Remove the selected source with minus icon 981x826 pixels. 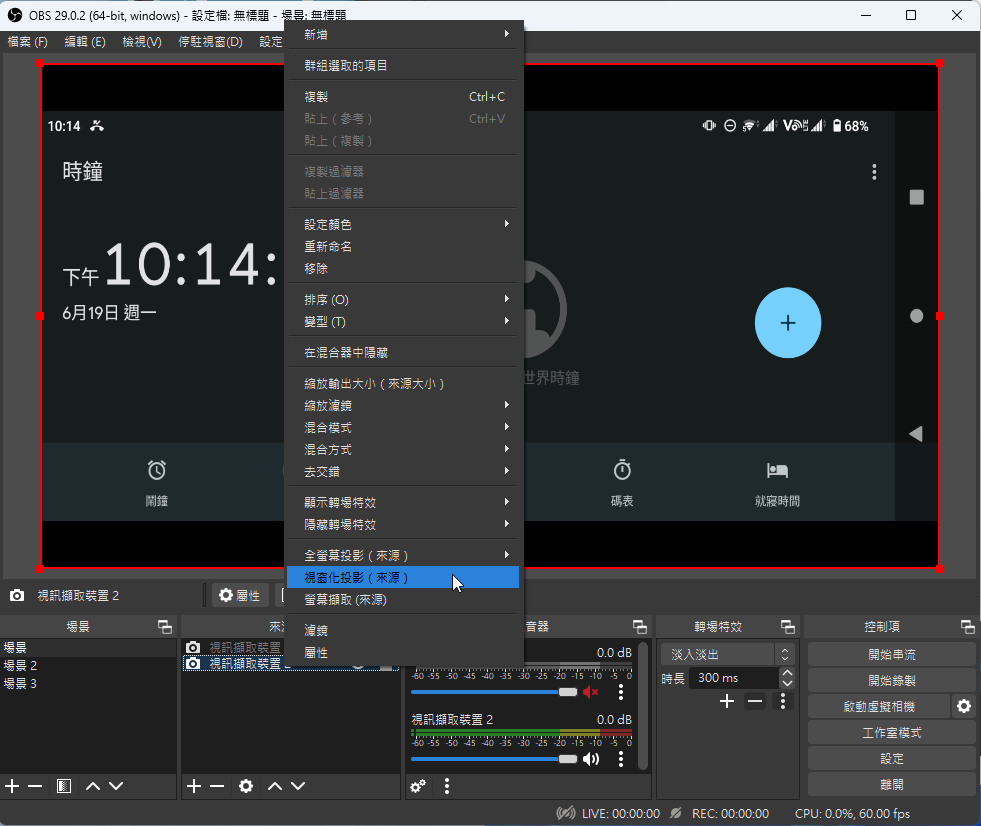(217, 786)
